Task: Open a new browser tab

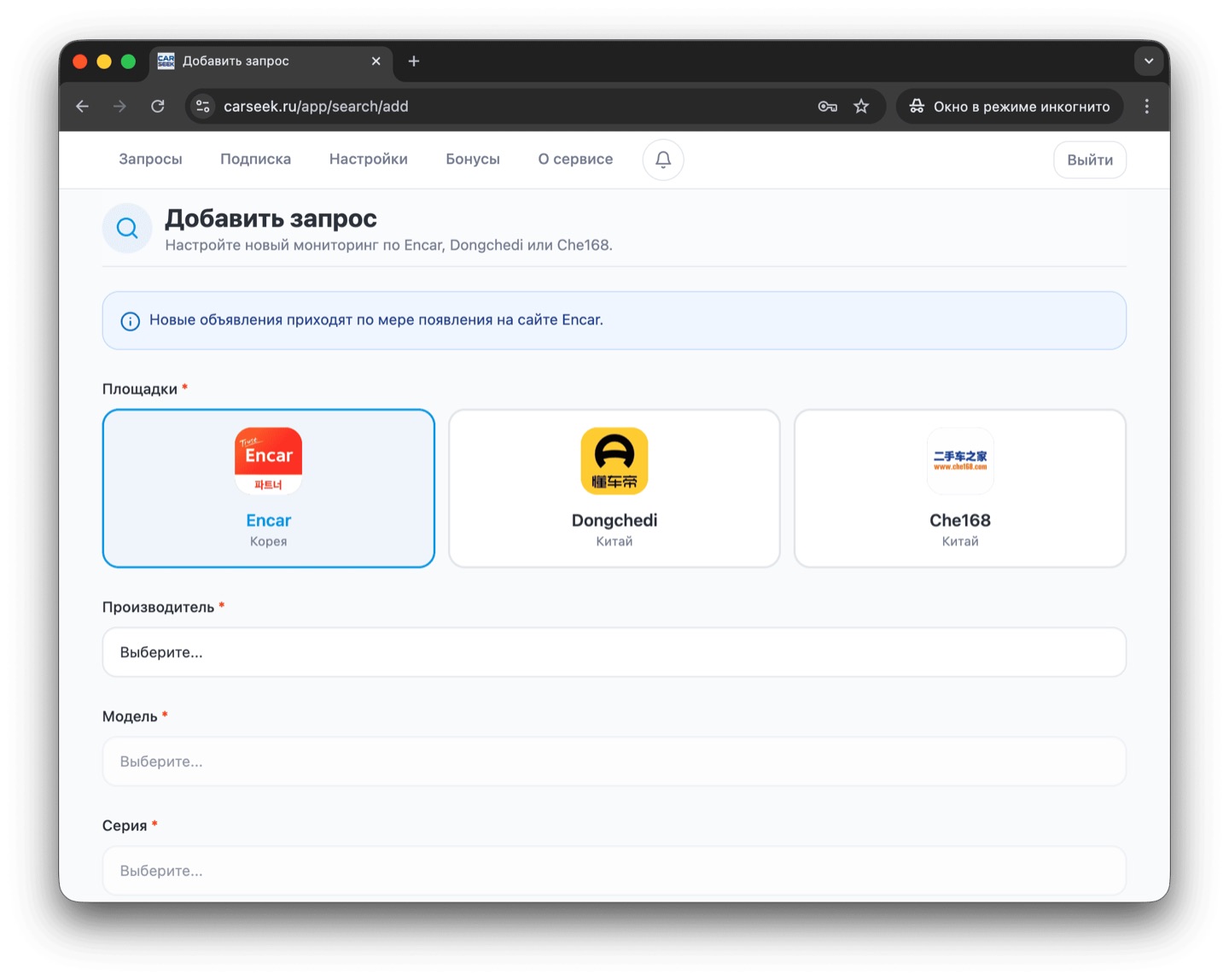Action: 414,61
